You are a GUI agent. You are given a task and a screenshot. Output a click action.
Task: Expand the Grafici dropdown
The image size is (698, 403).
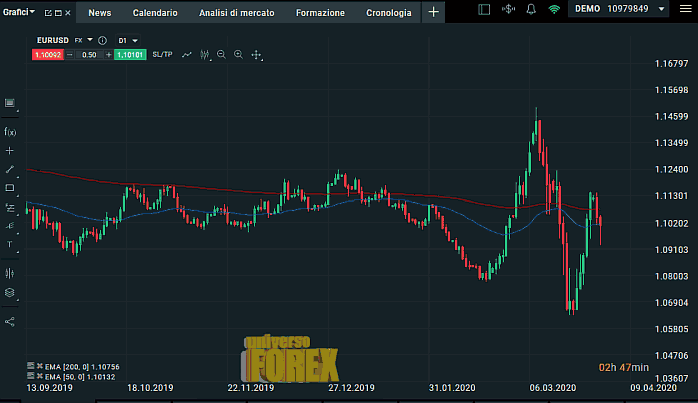18,12
